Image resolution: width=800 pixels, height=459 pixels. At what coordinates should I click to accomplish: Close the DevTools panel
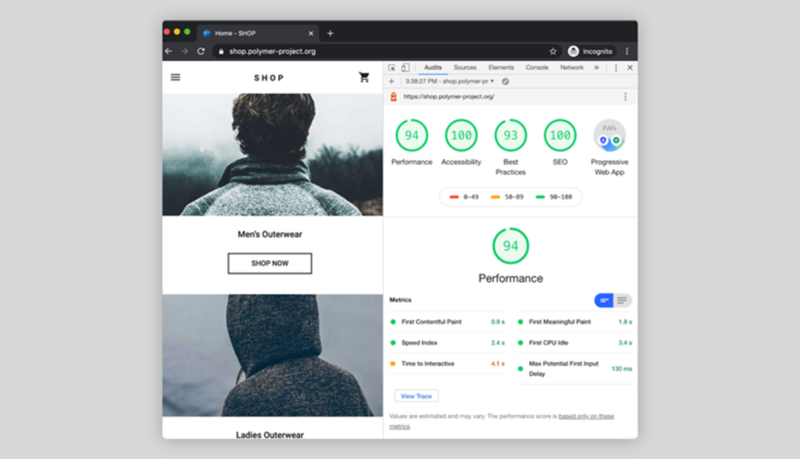click(630, 67)
